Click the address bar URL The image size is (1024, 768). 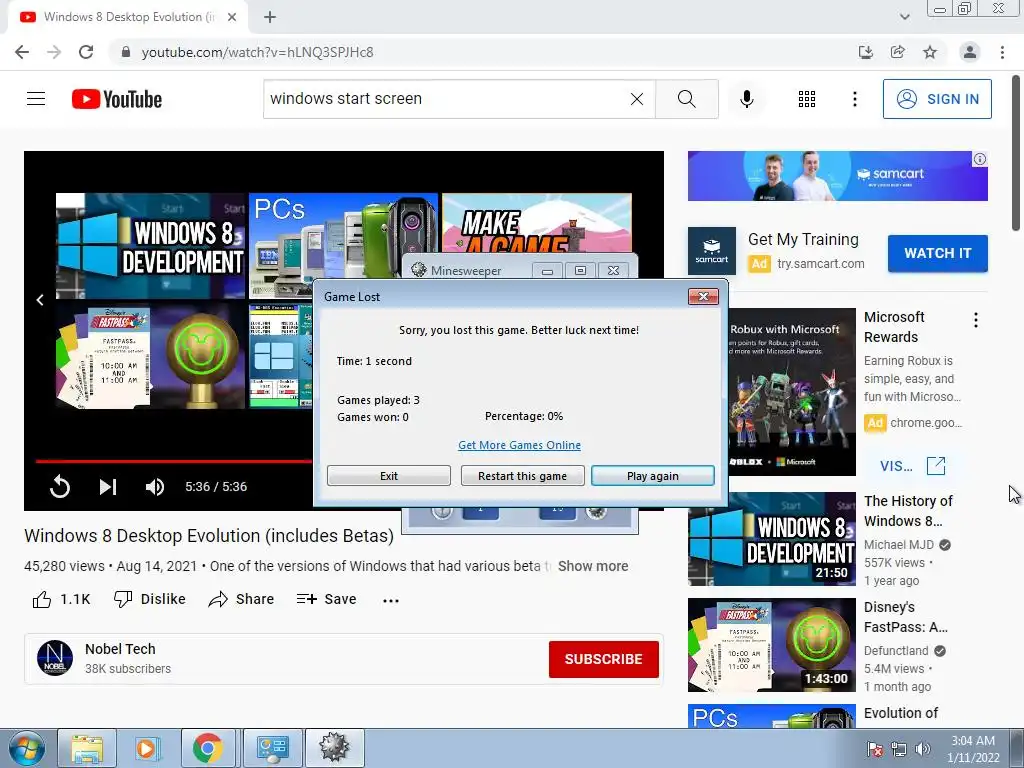(257, 52)
